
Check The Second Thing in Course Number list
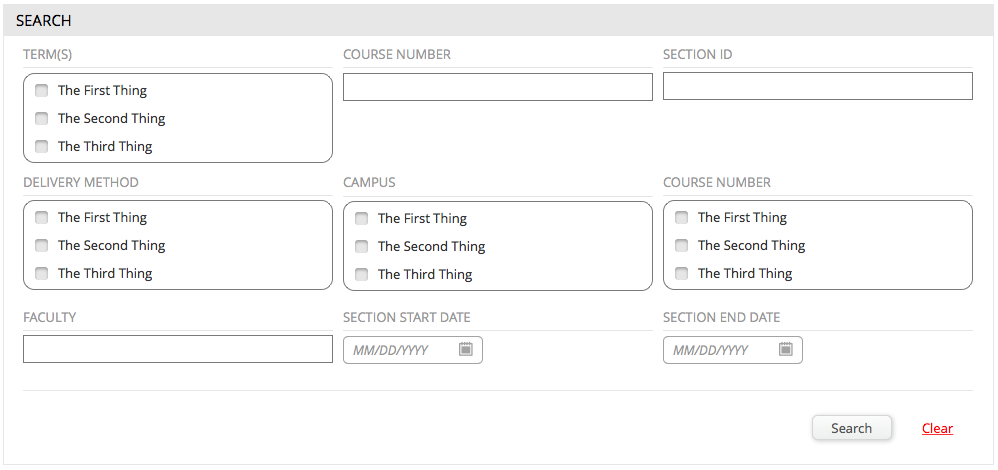click(x=682, y=245)
